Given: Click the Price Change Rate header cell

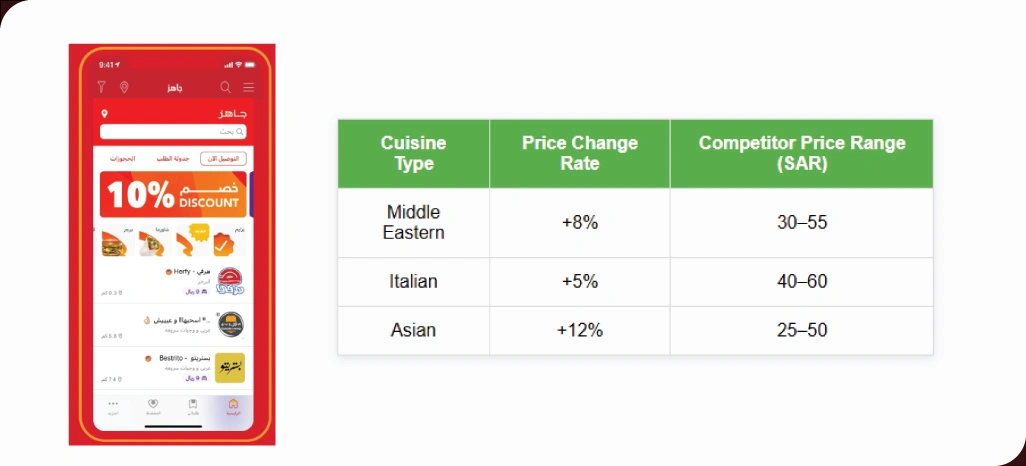Looking at the screenshot, I should point(579,153).
